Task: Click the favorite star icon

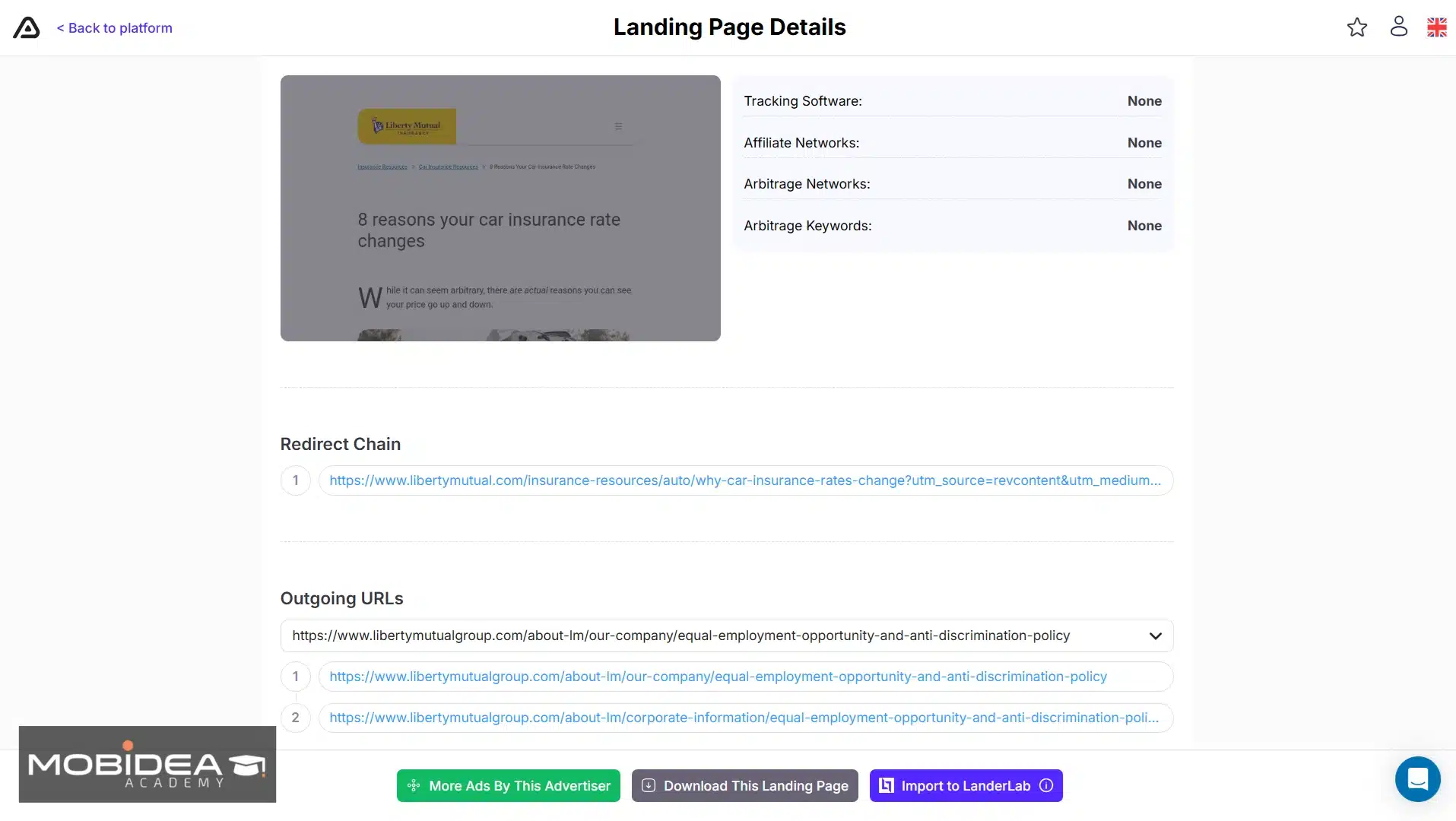Action: point(1357,27)
